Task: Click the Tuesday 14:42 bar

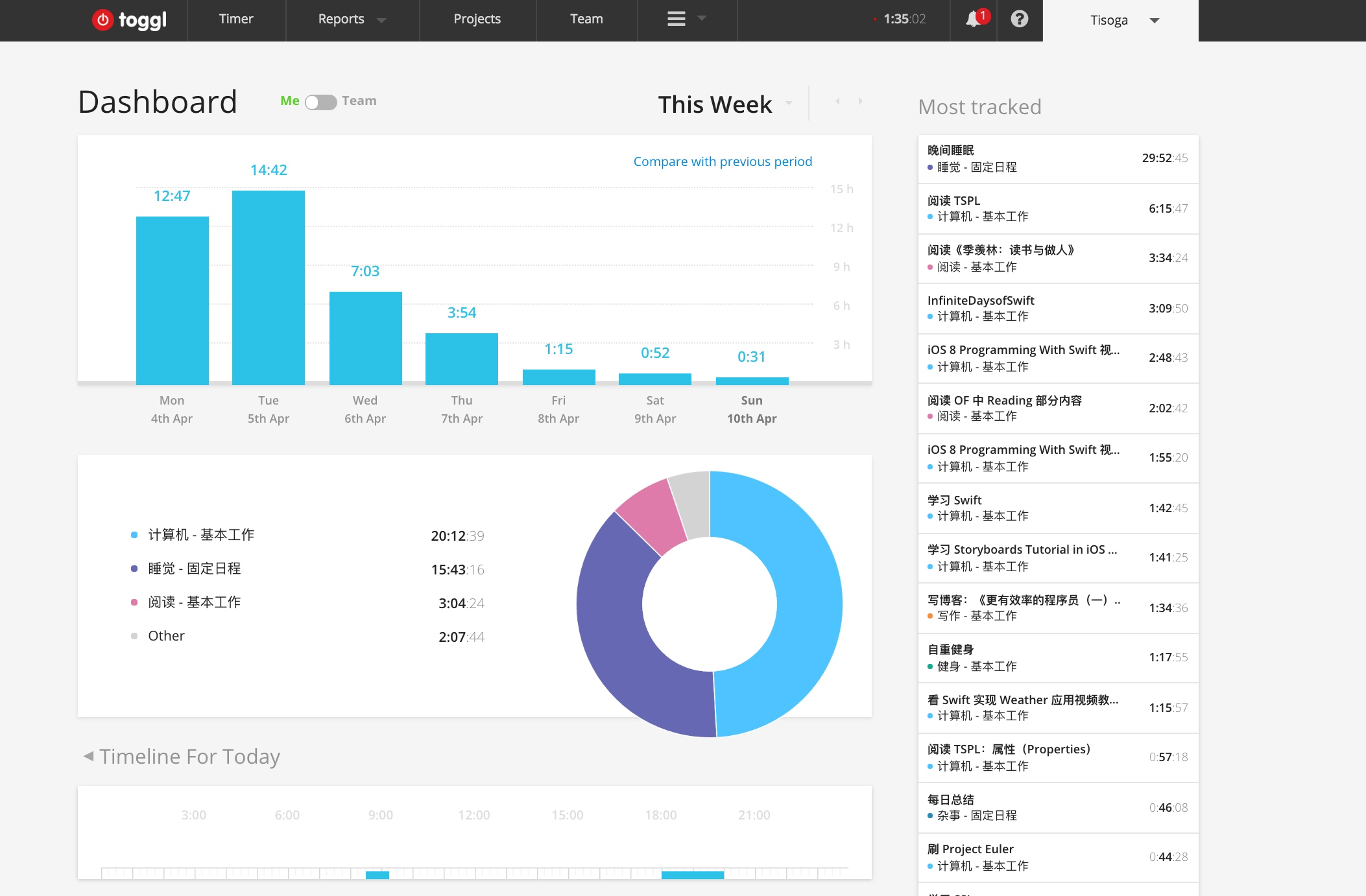Action: click(268, 287)
